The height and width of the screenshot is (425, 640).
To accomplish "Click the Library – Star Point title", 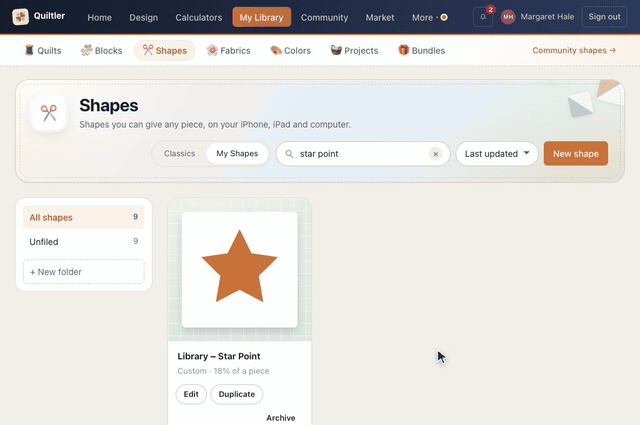I will tap(219, 356).
